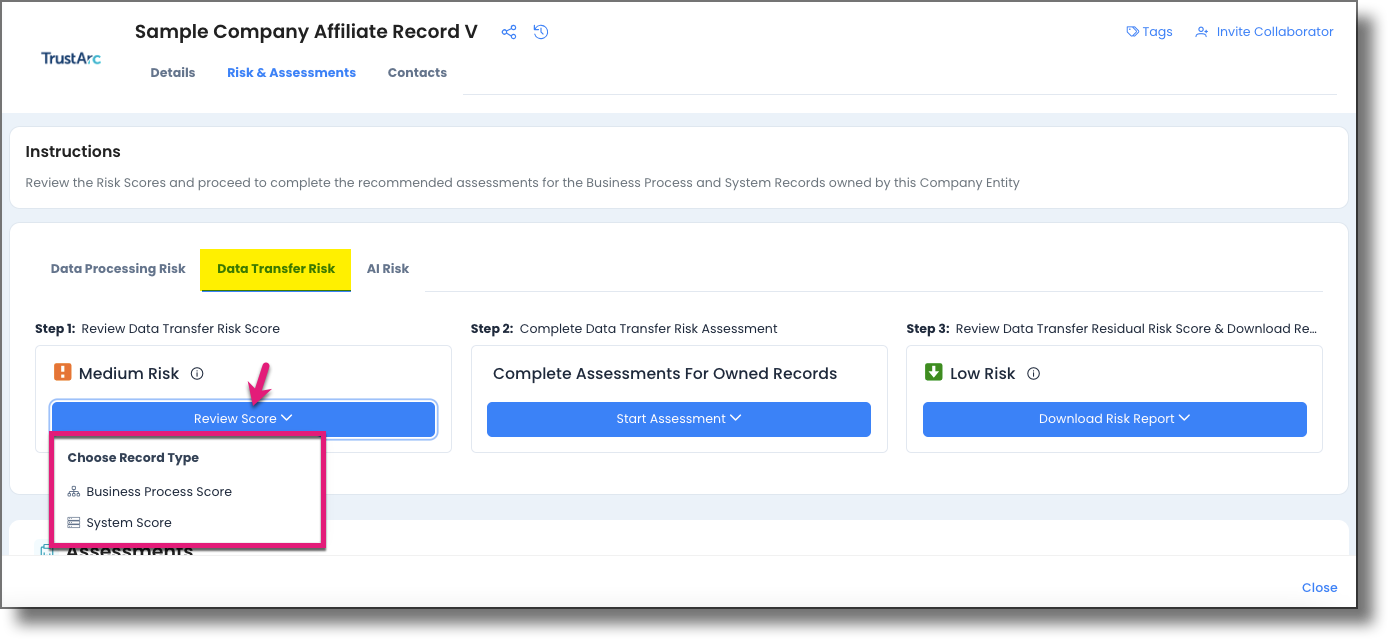The width and height of the screenshot is (1389, 640).
Task: Click the share icon beside record title
Action: [x=509, y=32]
